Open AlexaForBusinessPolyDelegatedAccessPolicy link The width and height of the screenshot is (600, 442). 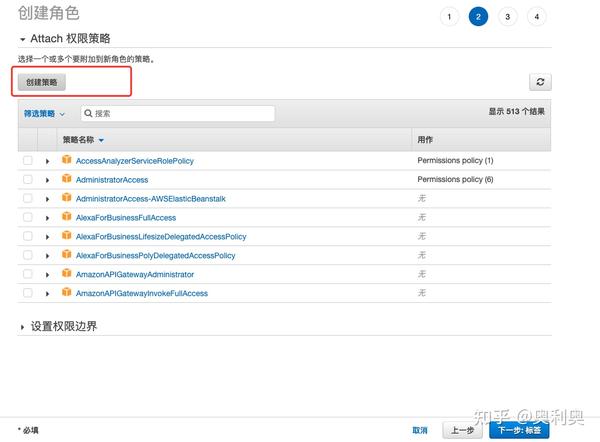(x=155, y=256)
